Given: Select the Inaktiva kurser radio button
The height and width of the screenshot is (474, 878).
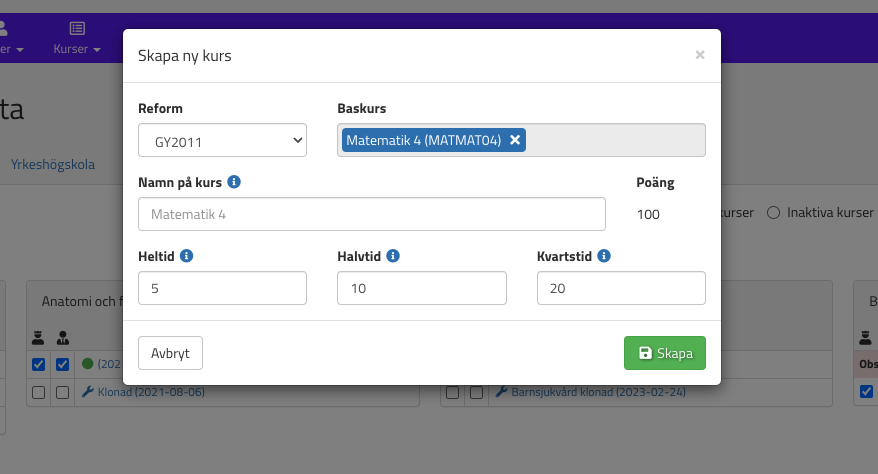Looking at the screenshot, I should coord(773,213).
